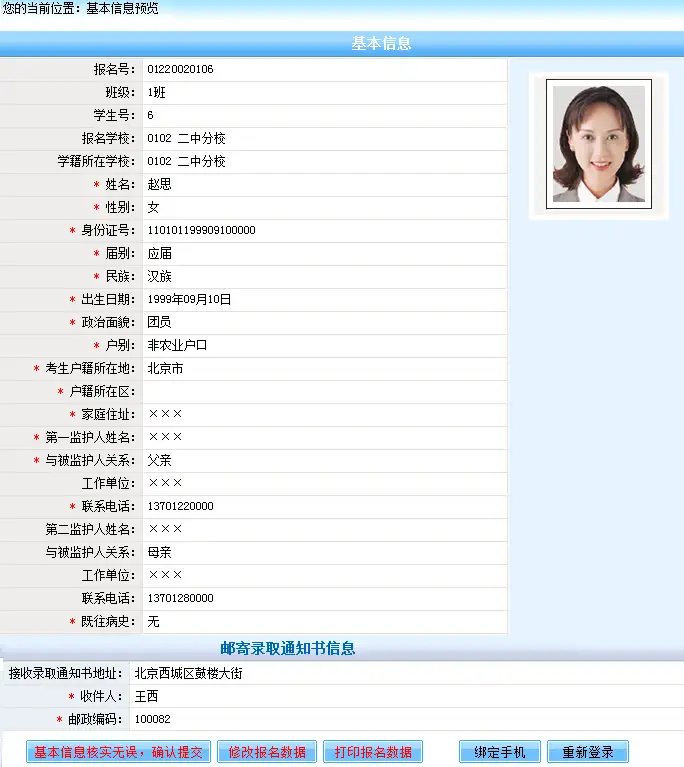Select the 重新登录 button
Screen dimensions: 684x767
(588, 752)
